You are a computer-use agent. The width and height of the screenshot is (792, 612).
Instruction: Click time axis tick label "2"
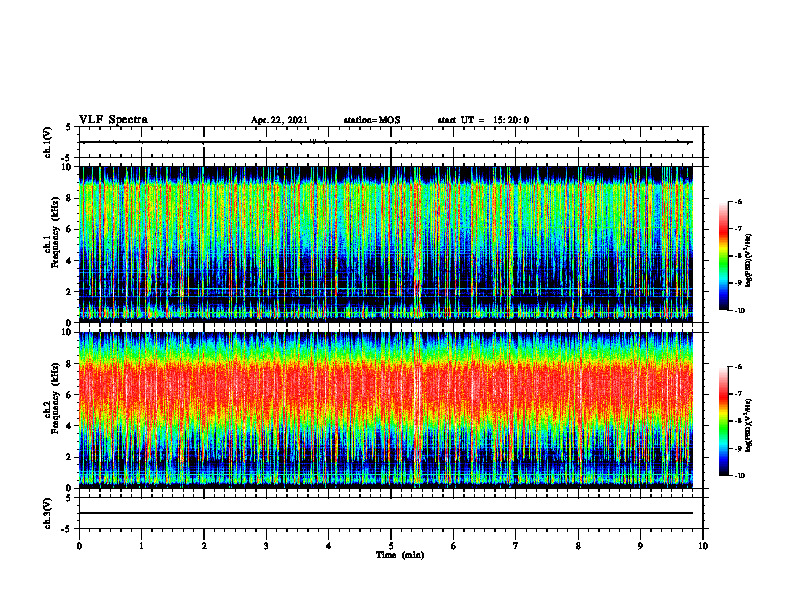click(204, 546)
